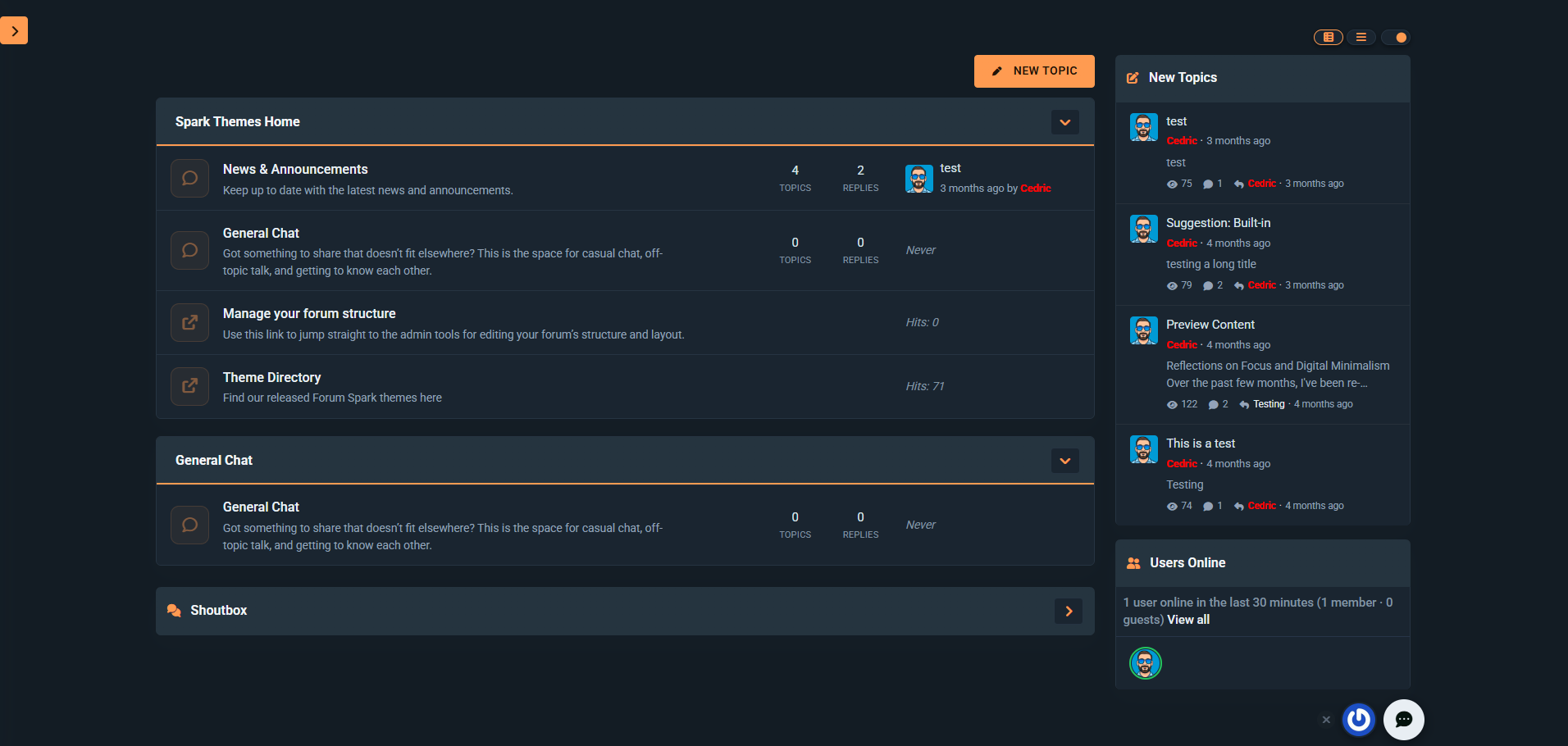The width and height of the screenshot is (1568, 746).
Task: Click the NEW TOPIC button
Action: point(1034,71)
